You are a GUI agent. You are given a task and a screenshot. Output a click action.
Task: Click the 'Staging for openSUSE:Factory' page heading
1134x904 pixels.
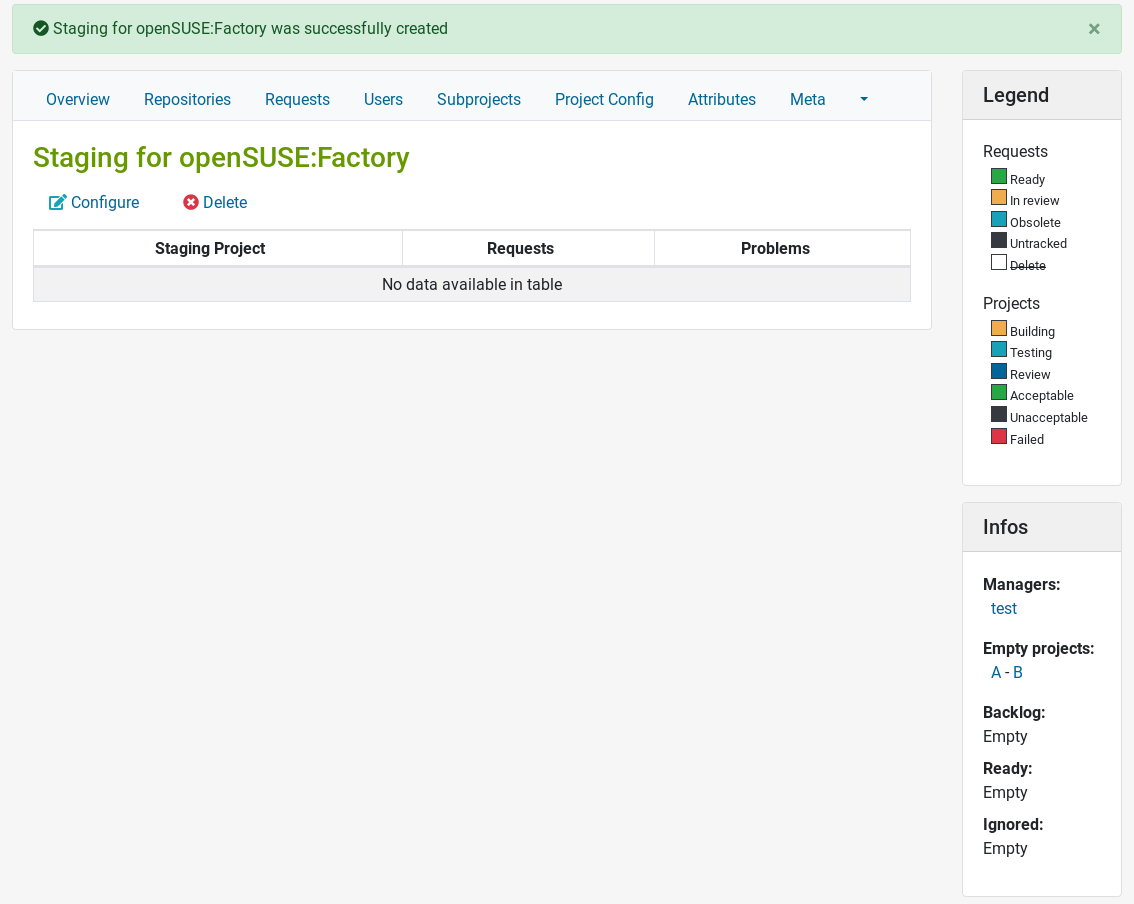pyautogui.click(x=221, y=158)
